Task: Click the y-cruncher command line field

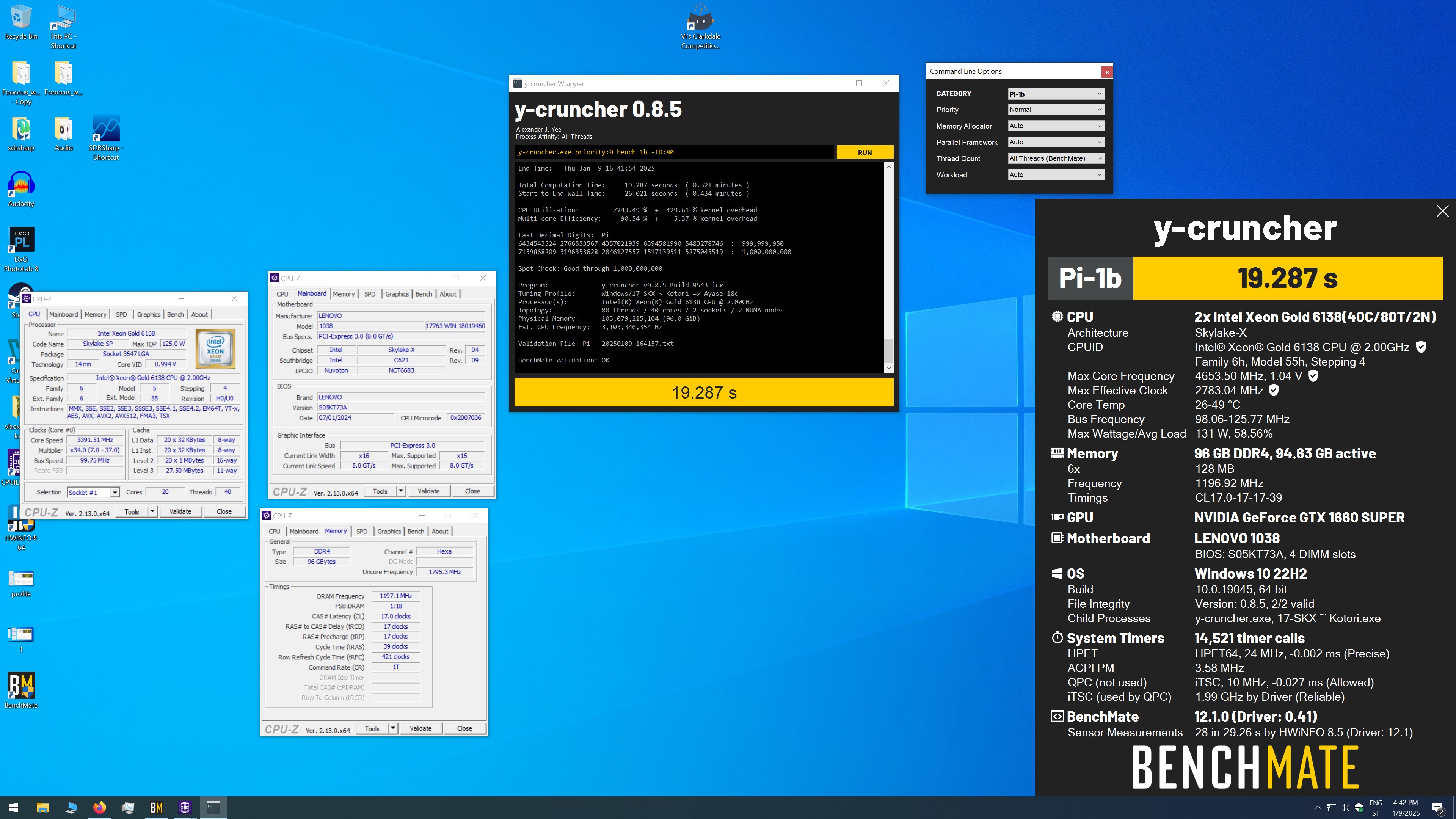Action: point(674,152)
